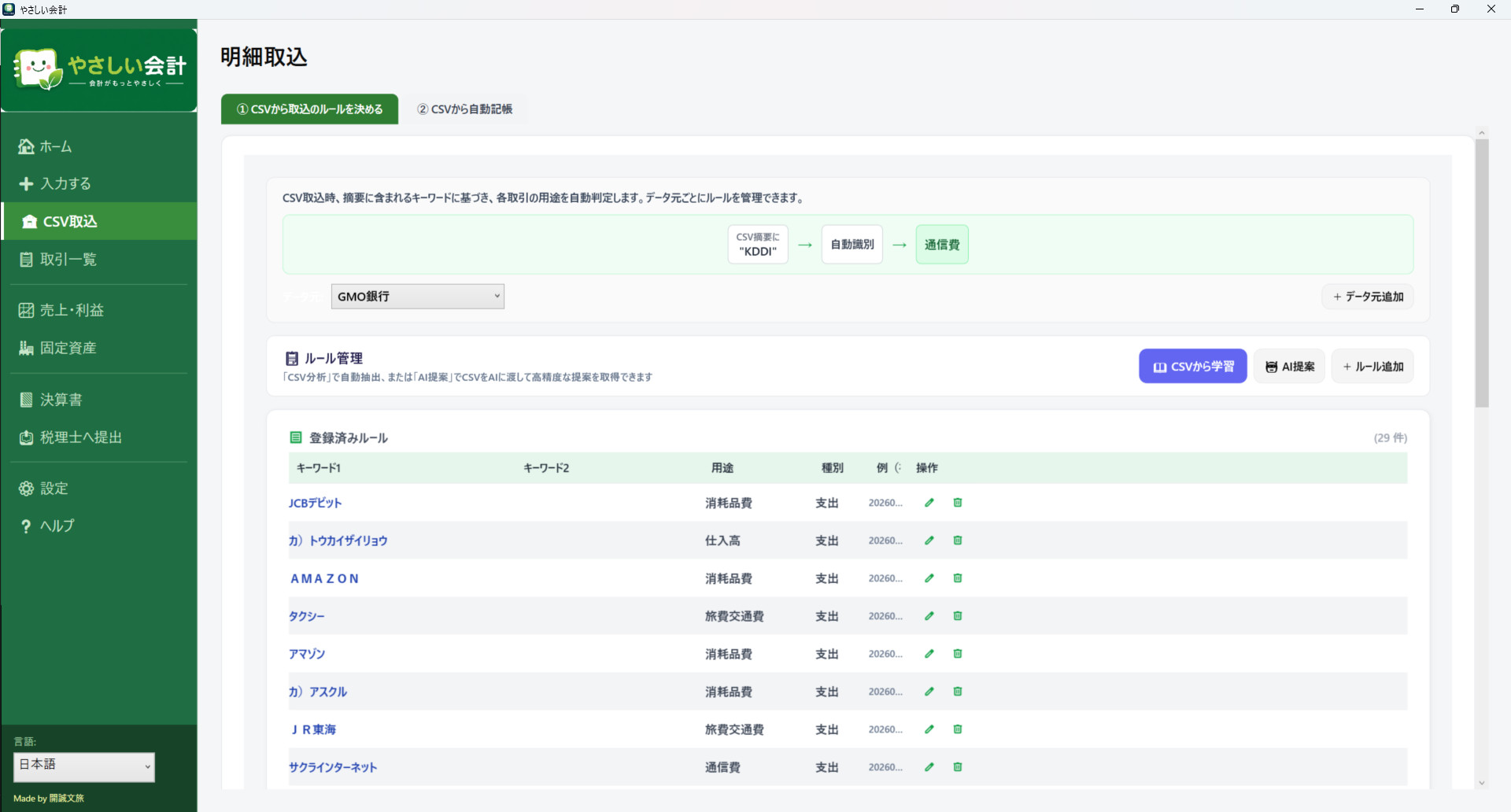Image resolution: width=1511 pixels, height=812 pixels.
Task: Switch to ①CSVから取込のルールを決める tab
Action: click(x=309, y=109)
